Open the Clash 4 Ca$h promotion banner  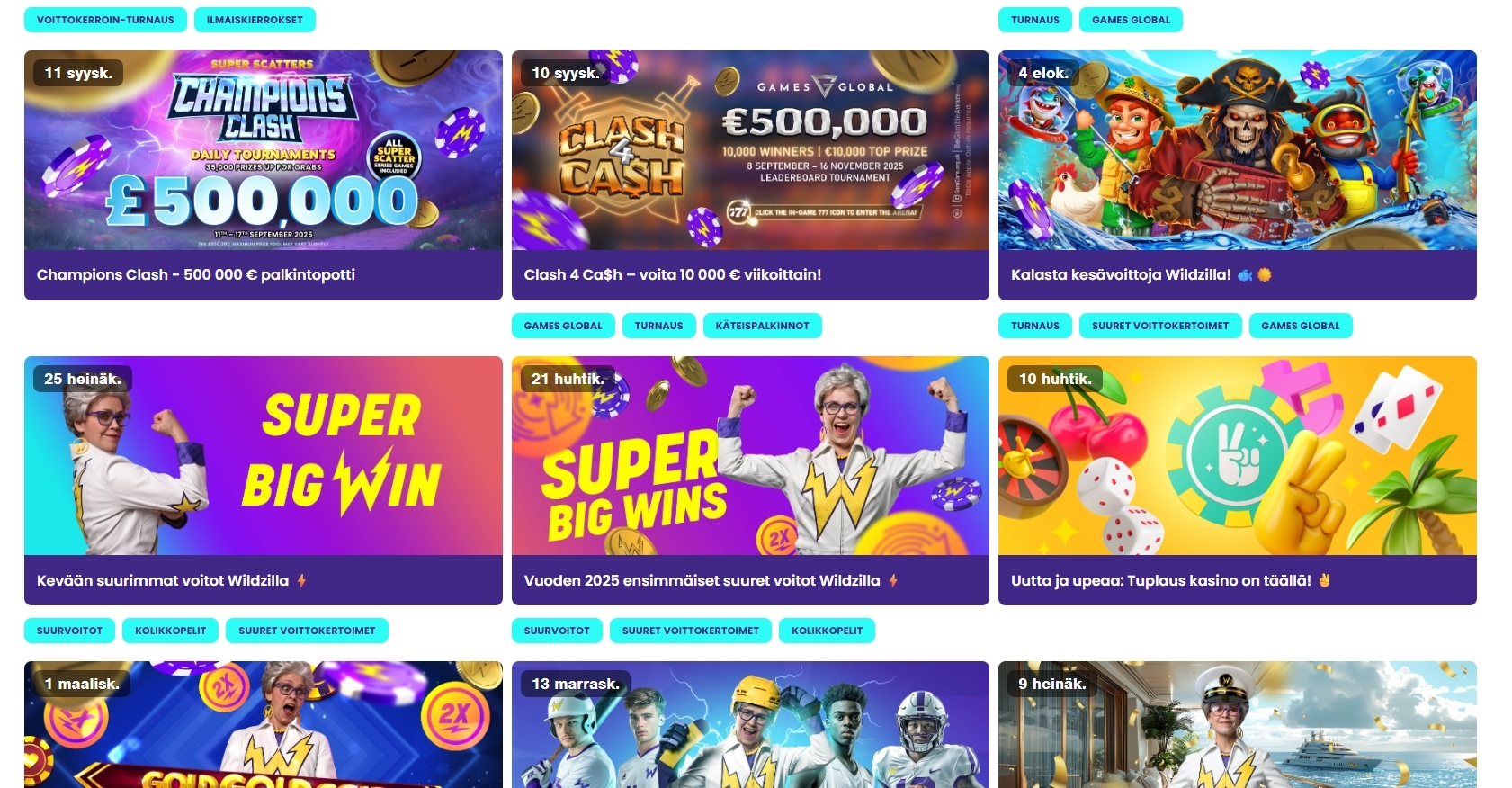(750, 150)
